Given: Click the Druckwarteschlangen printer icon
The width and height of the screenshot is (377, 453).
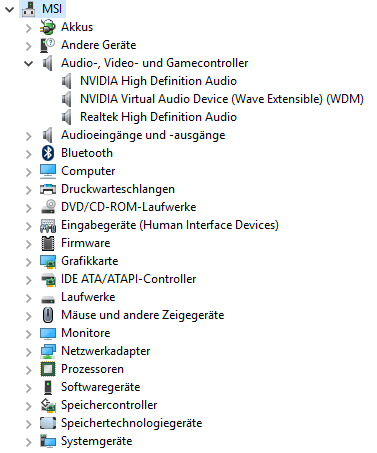Looking at the screenshot, I should click(48, 189).
